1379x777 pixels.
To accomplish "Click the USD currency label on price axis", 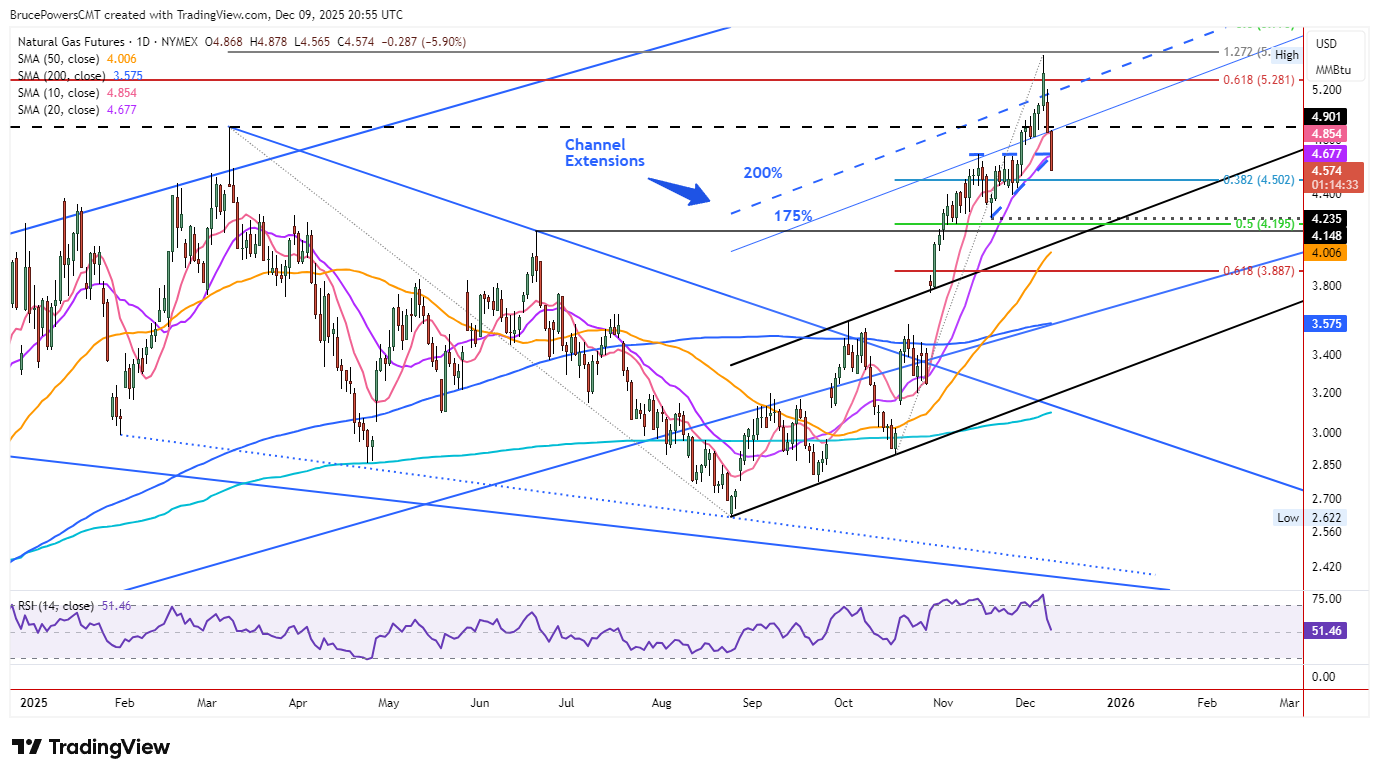I will (x=1327, y=43).
